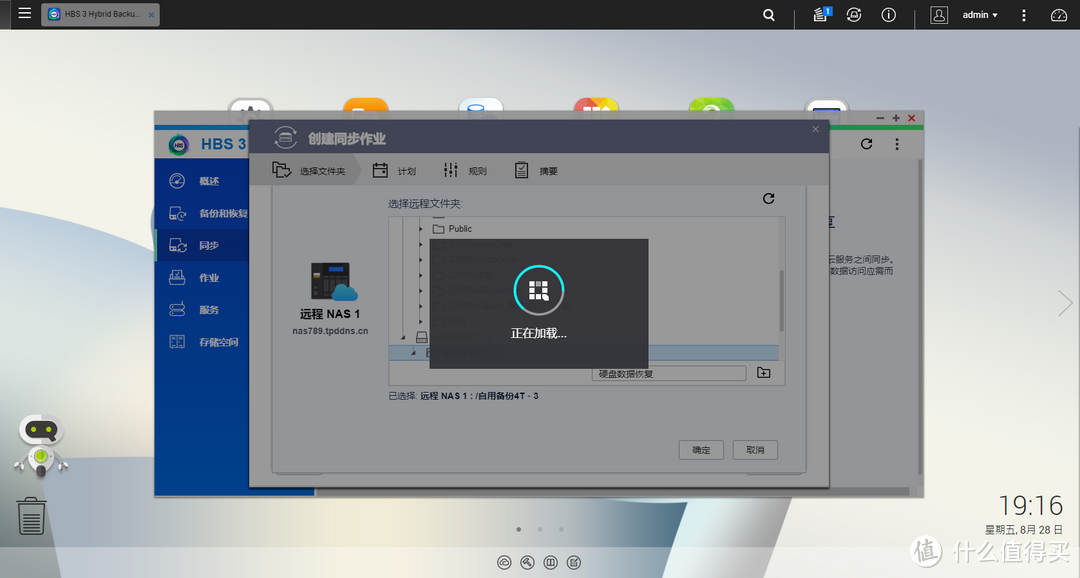Refresh the remote folder list
The height and width of the screenshot is (578, 1080).
point(769,198)
